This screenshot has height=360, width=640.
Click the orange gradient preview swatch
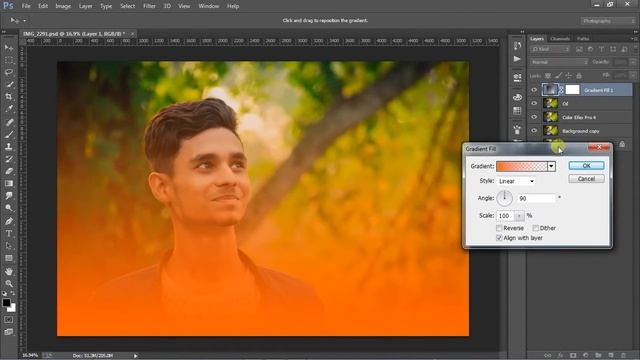[x=522, y=166]
